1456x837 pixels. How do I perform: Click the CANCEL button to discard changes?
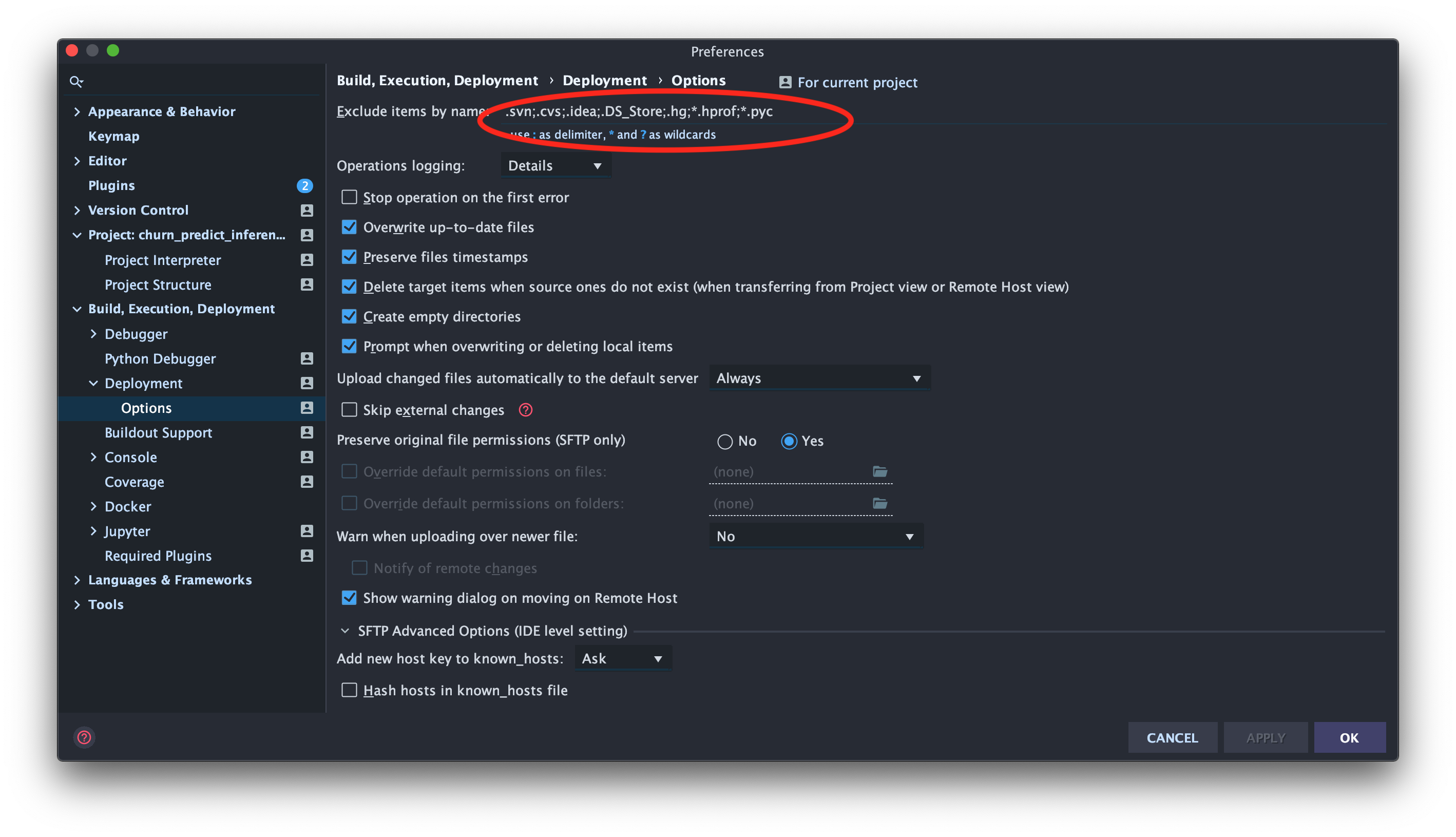(x=1172, y=737)
